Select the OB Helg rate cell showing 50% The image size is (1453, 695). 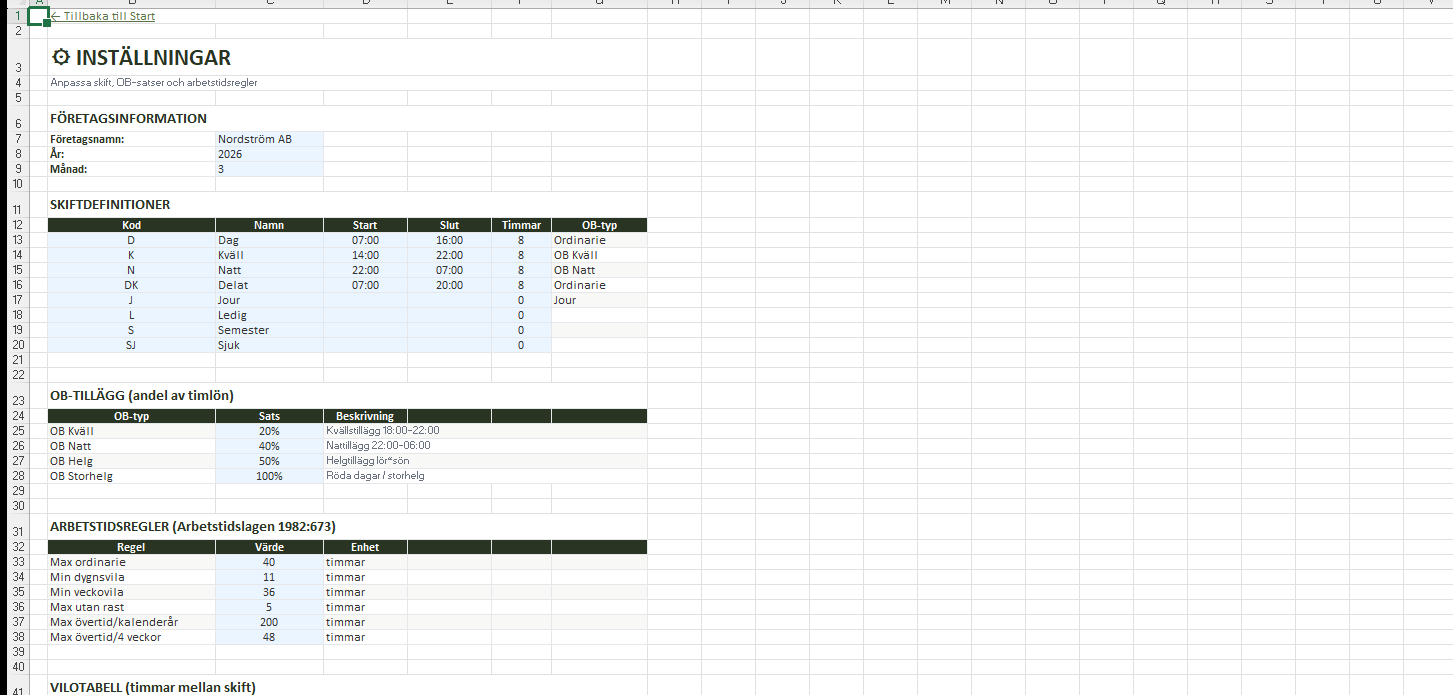268,461
